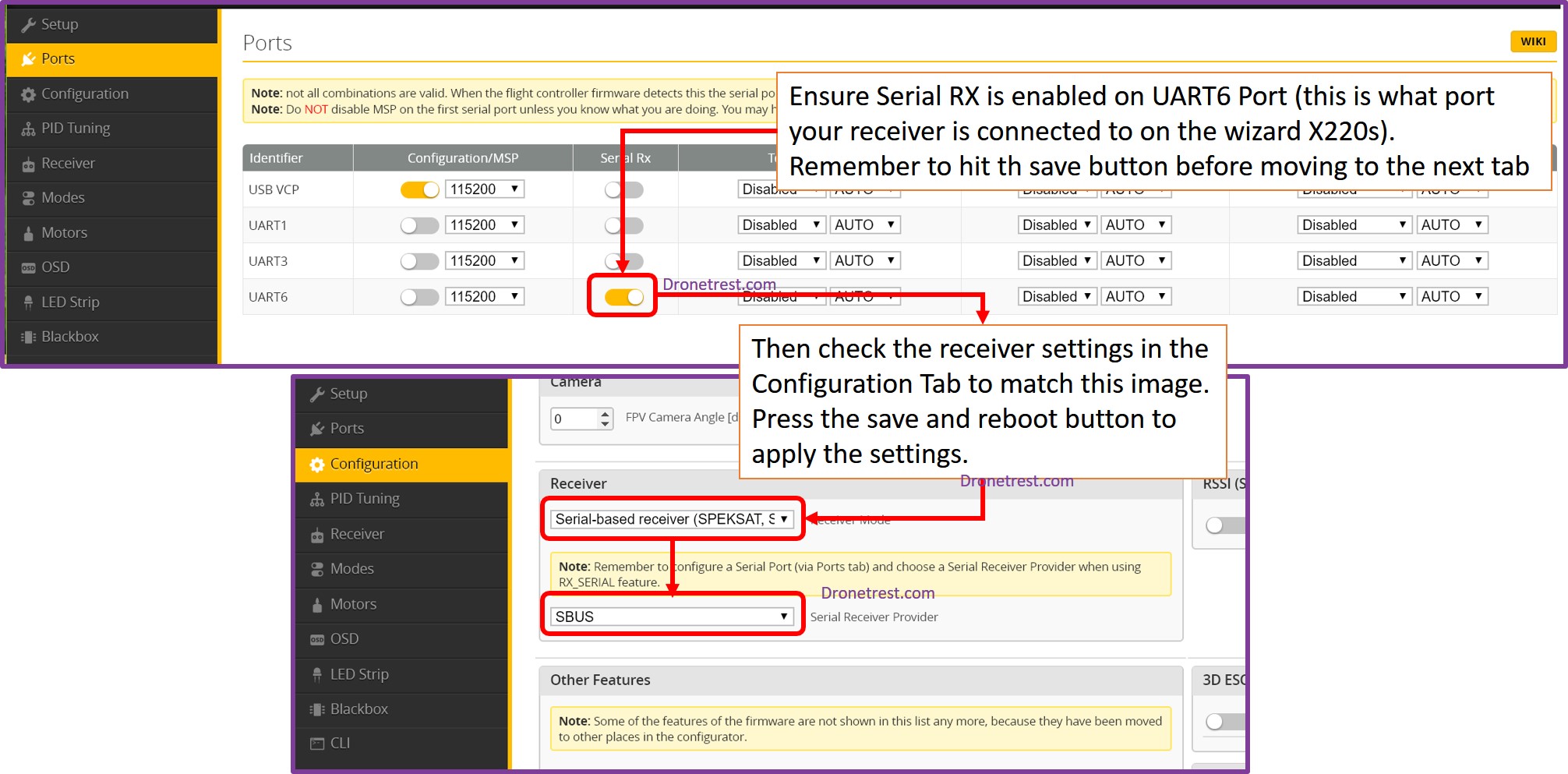This screenshot has height=774, width=1568.
Task: Open UART3 MSP baud rate 115200 dropdown
Action: point(484,261)
